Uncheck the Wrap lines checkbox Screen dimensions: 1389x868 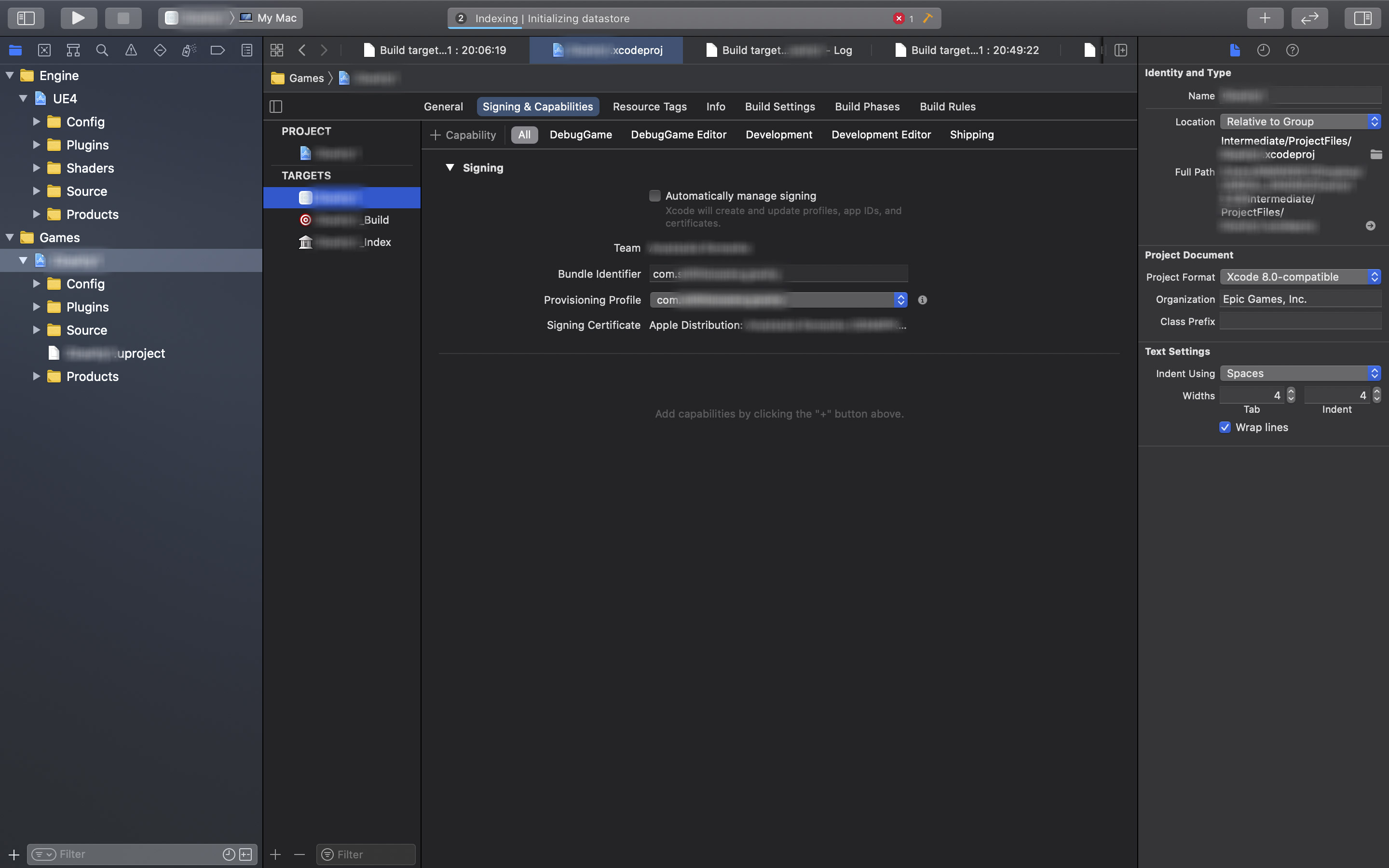(x=1225, y=427)
